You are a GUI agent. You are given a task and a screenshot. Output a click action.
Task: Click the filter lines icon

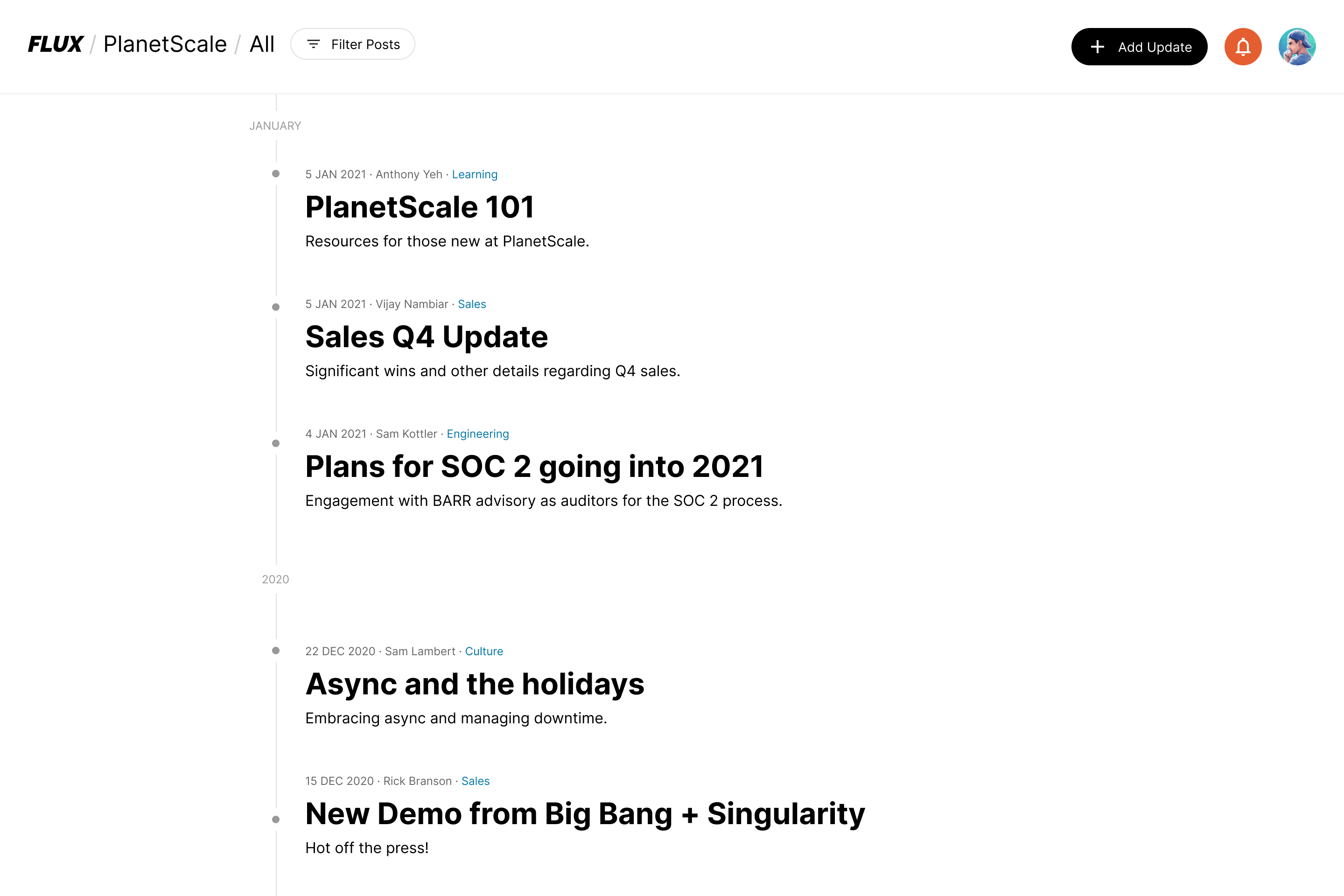click(x=313, y=45)
